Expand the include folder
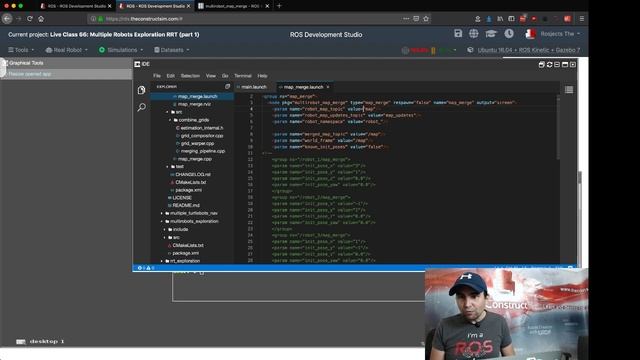Image resolution: width=640 pixels, height=360 pixels. (x=177, y=229)
